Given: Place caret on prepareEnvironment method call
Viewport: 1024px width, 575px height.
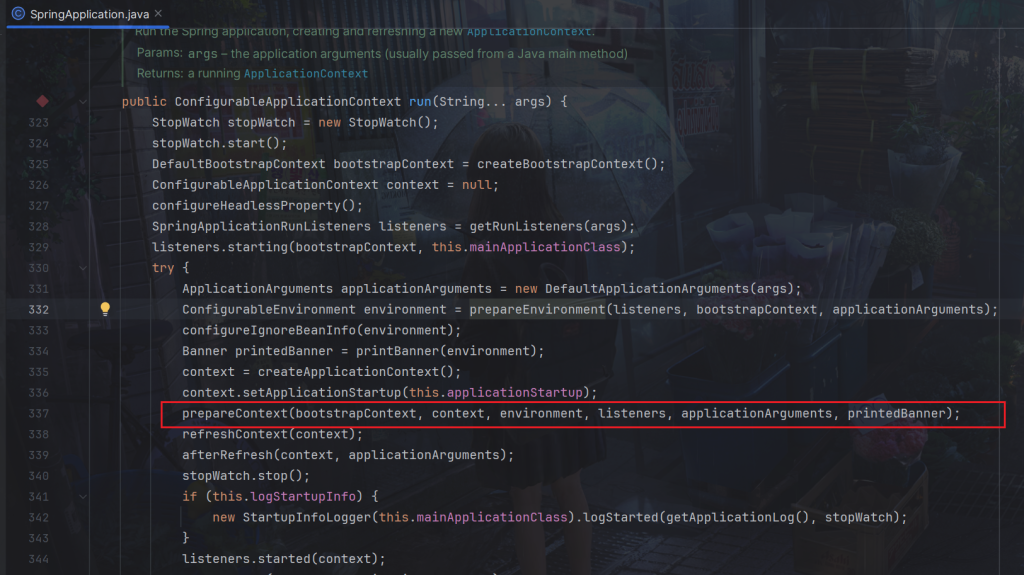Looking at the screenshot, I should (x=537, y=309).
